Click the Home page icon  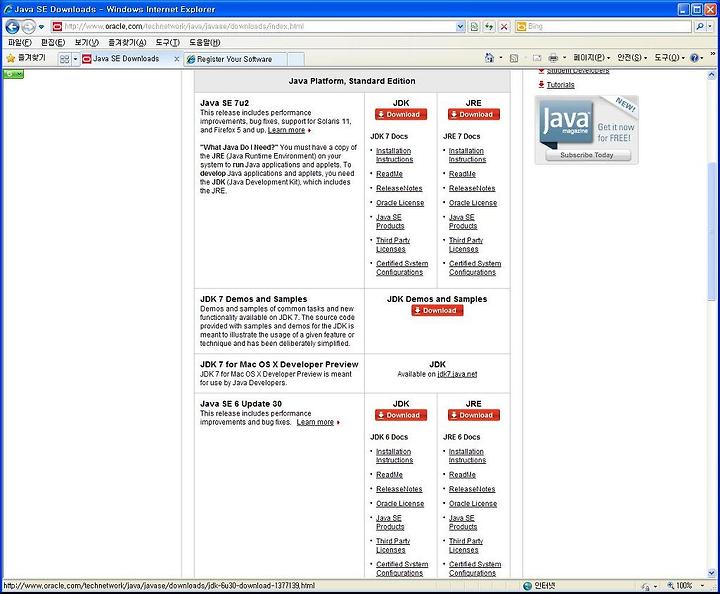pos(489,58)
